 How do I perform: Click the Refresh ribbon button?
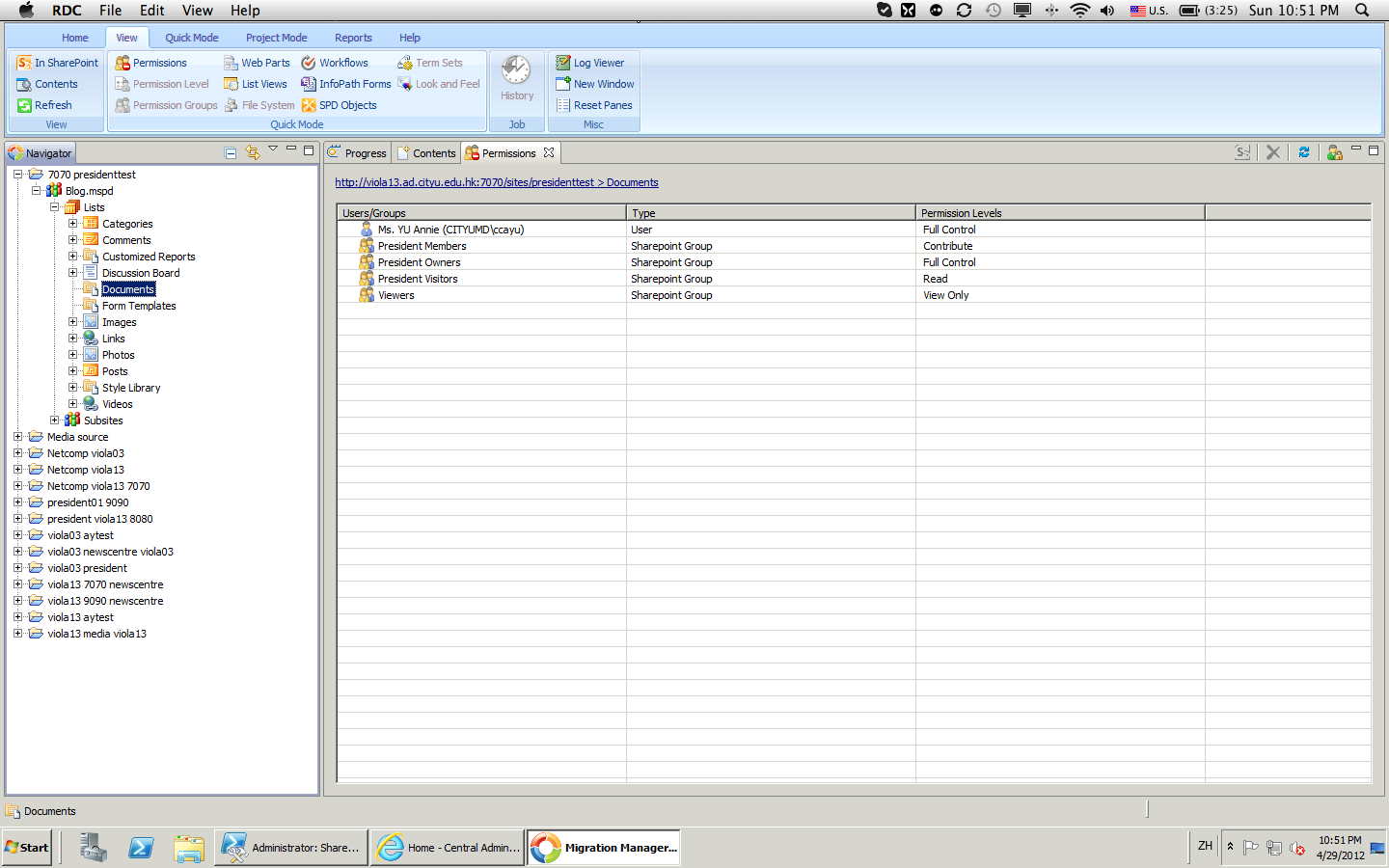44,105
